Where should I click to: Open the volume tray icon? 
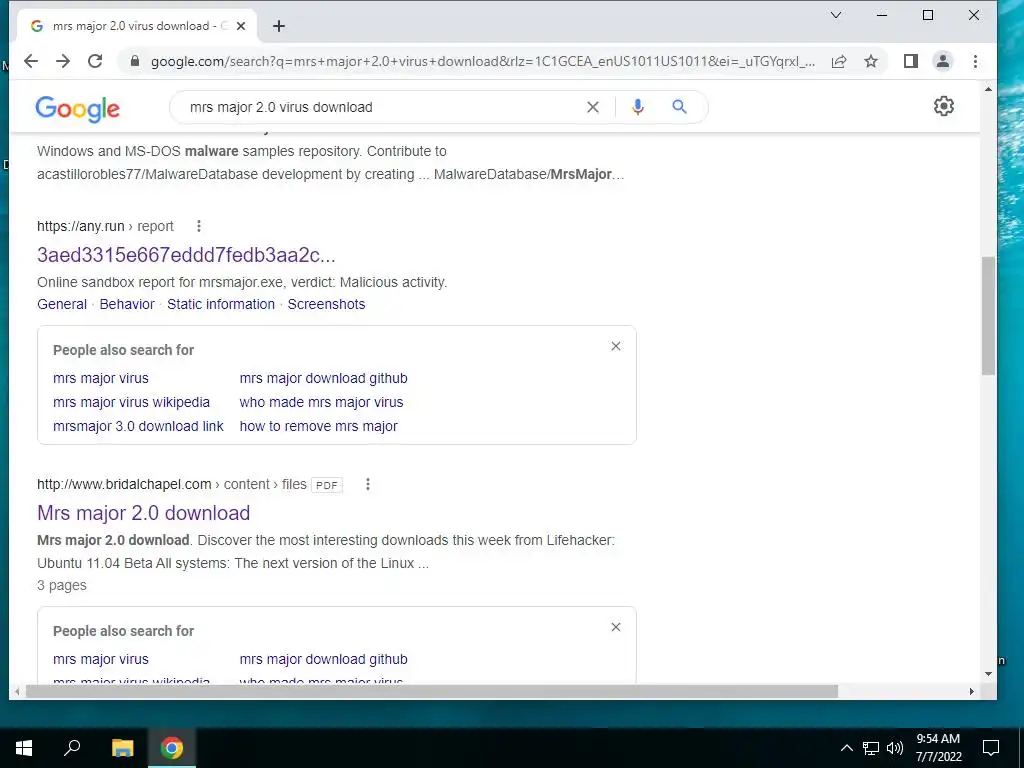coord(895,748)
